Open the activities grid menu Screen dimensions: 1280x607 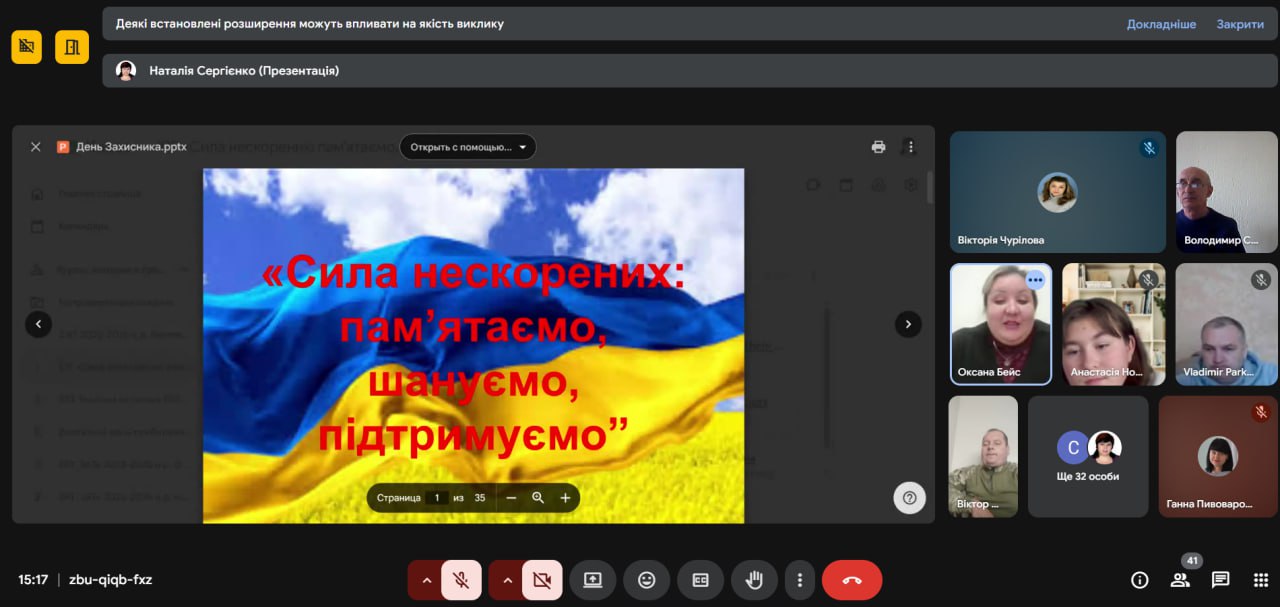(1261, 580)
